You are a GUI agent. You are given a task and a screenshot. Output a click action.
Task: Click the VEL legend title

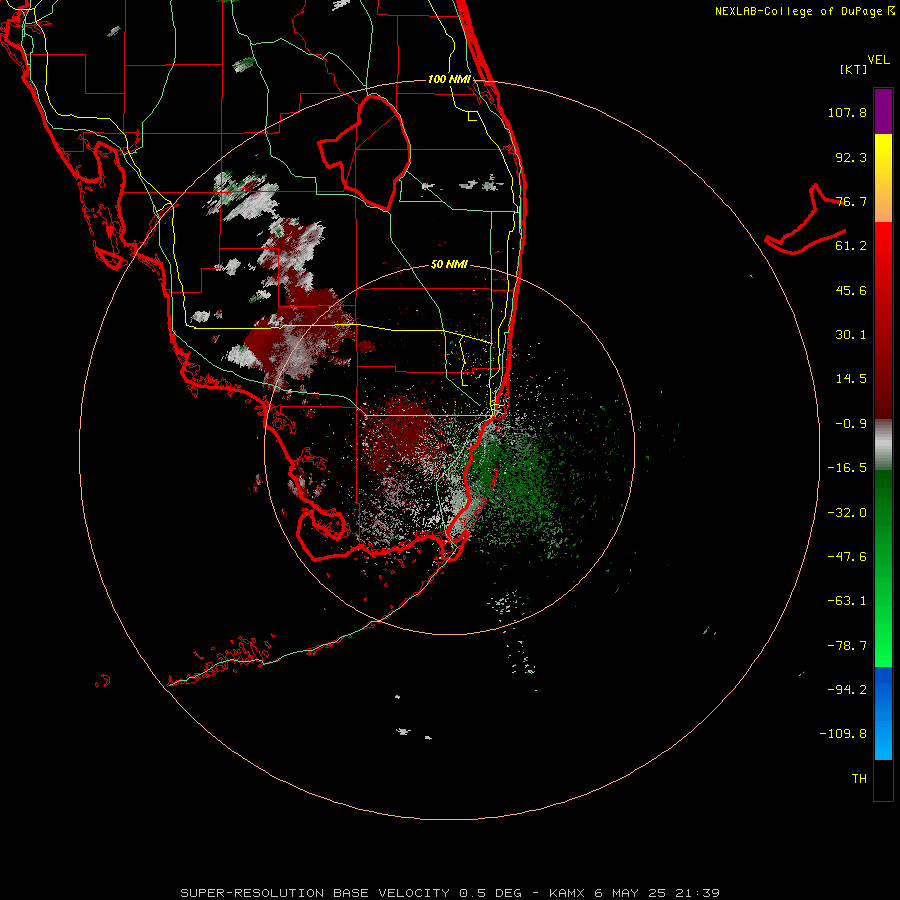[x=878, y=59]
